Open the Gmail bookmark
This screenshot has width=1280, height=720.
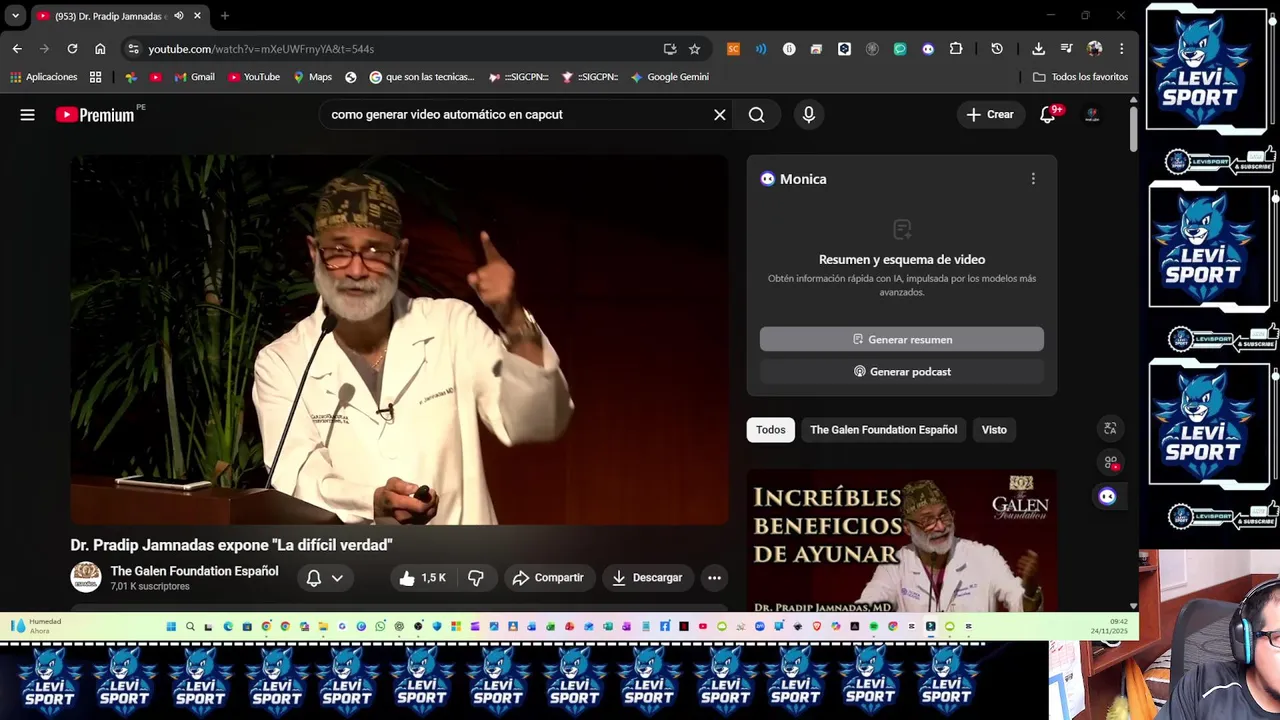click(x=194, y=77)
